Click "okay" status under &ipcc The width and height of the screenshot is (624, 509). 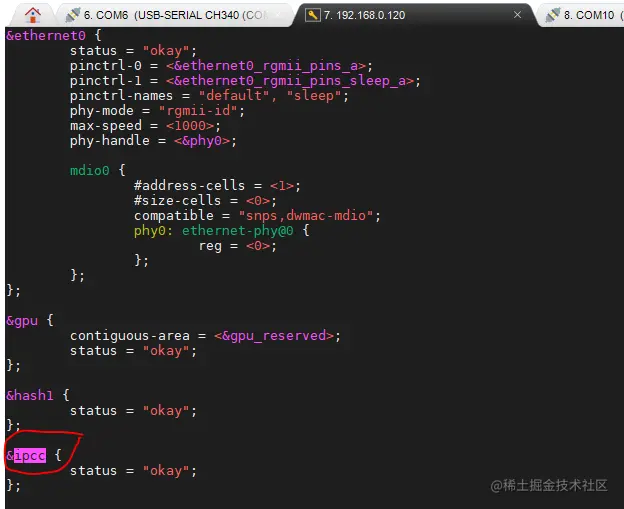[166, 471]
